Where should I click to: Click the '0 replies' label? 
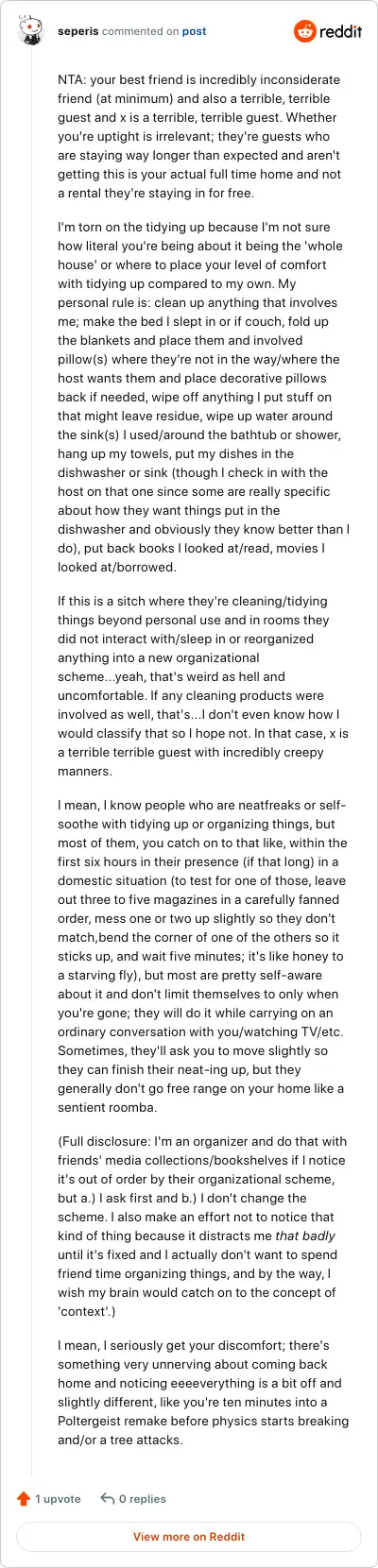tap(143, 1498)
